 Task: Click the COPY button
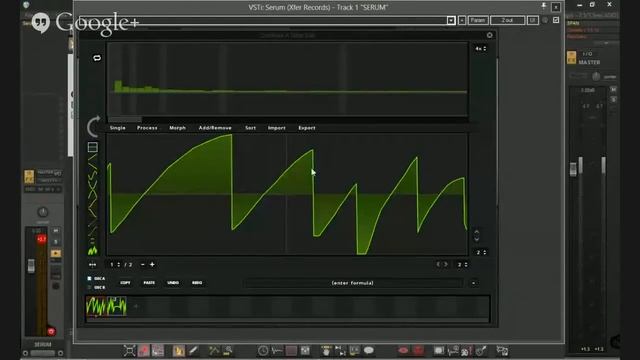125,282
